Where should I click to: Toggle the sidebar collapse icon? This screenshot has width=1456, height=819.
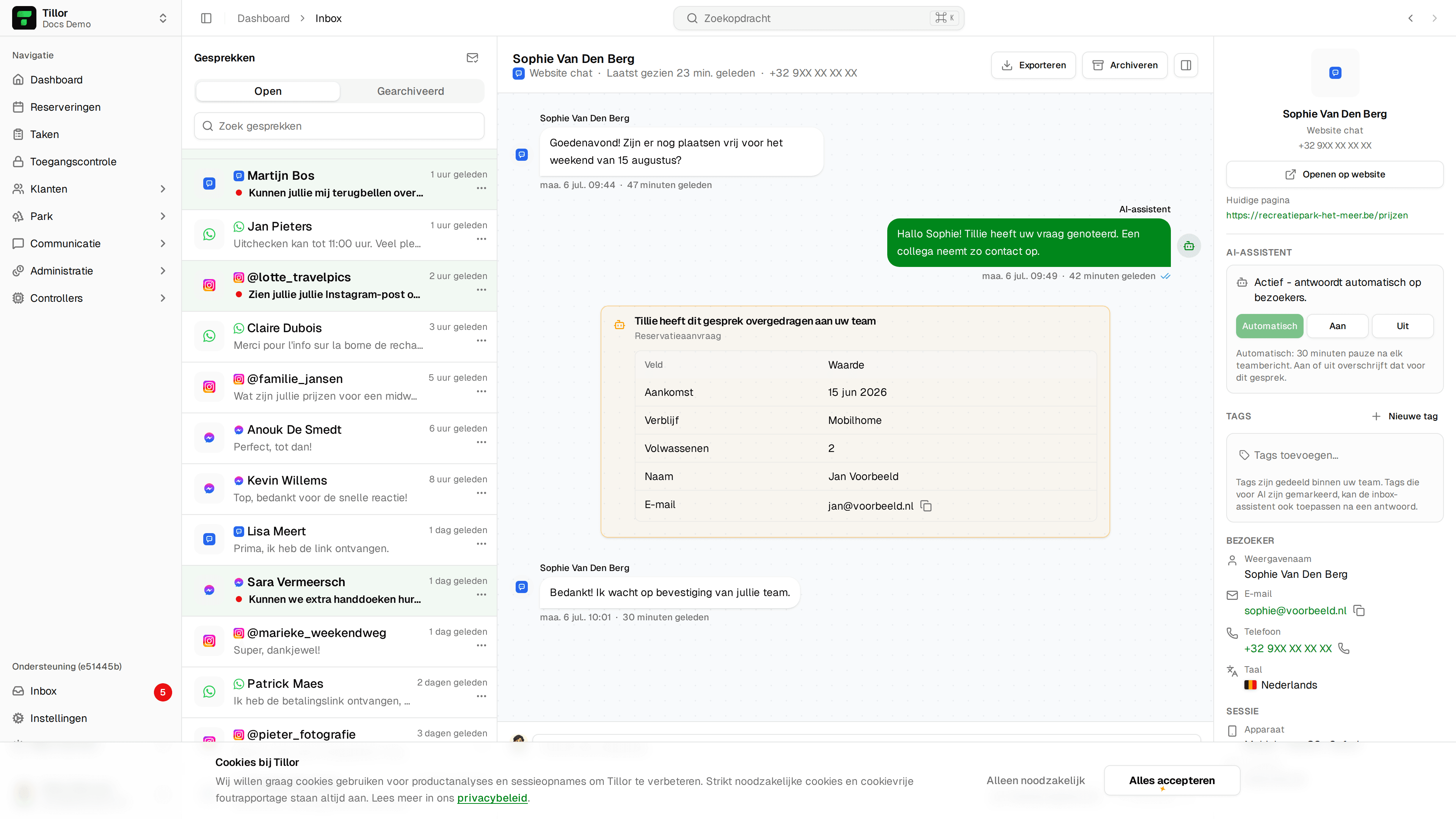[x=206, y=18]
